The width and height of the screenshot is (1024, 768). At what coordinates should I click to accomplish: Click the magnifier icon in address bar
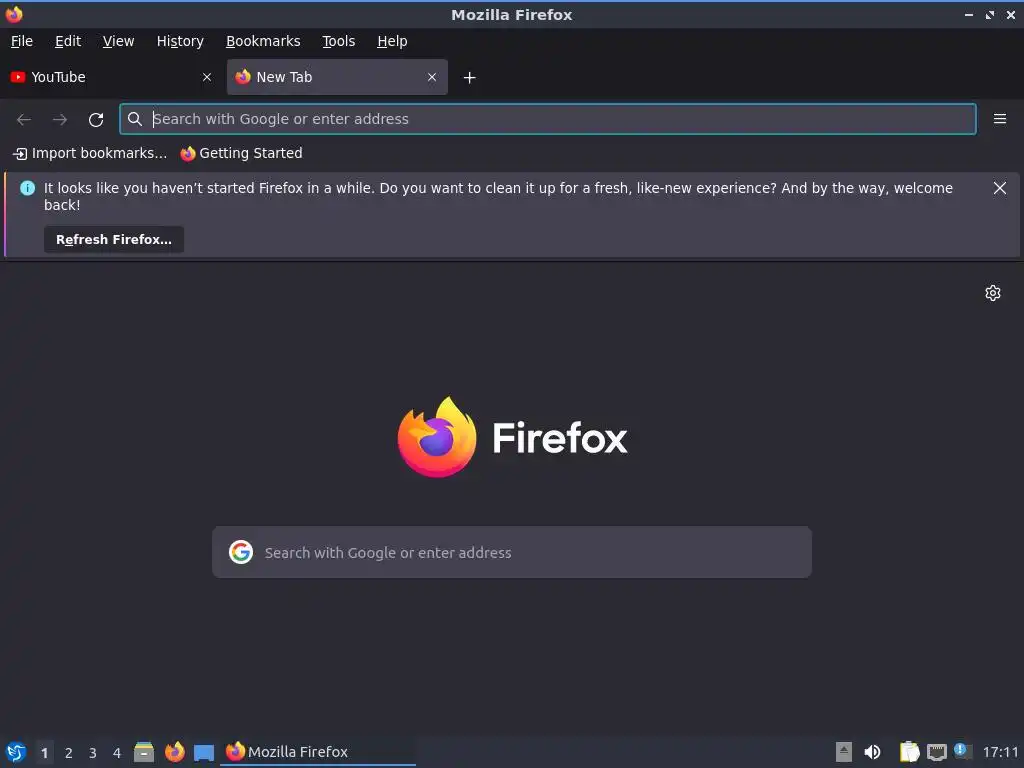(135, 119)
